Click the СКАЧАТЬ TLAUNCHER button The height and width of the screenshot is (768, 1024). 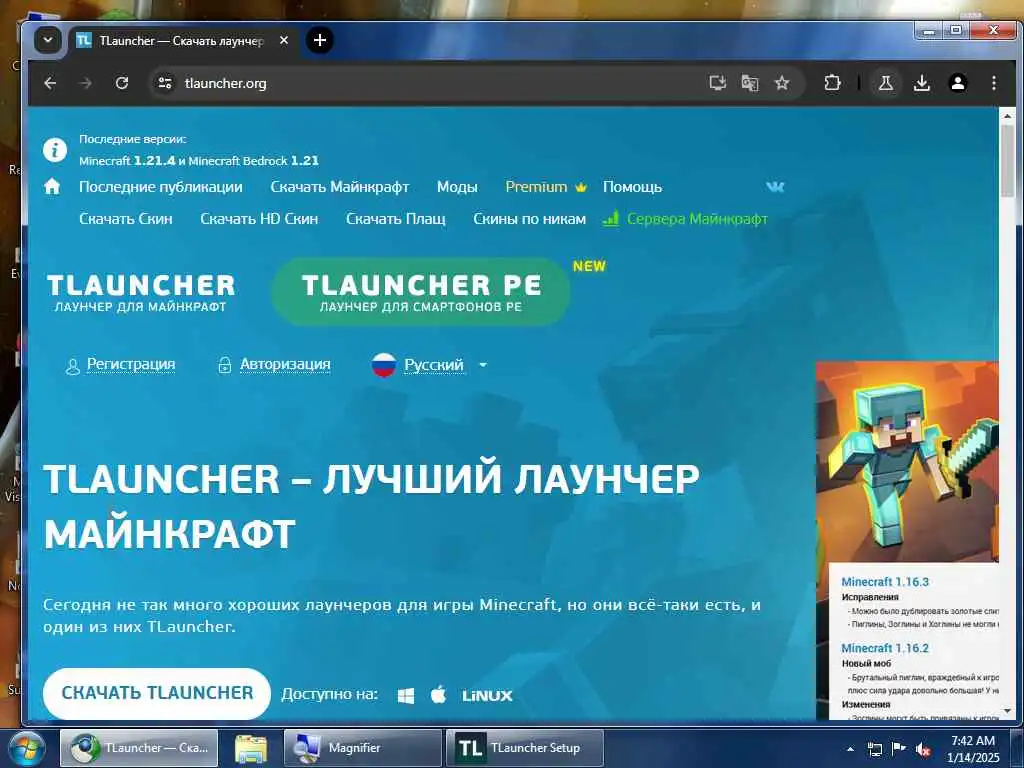157,693
